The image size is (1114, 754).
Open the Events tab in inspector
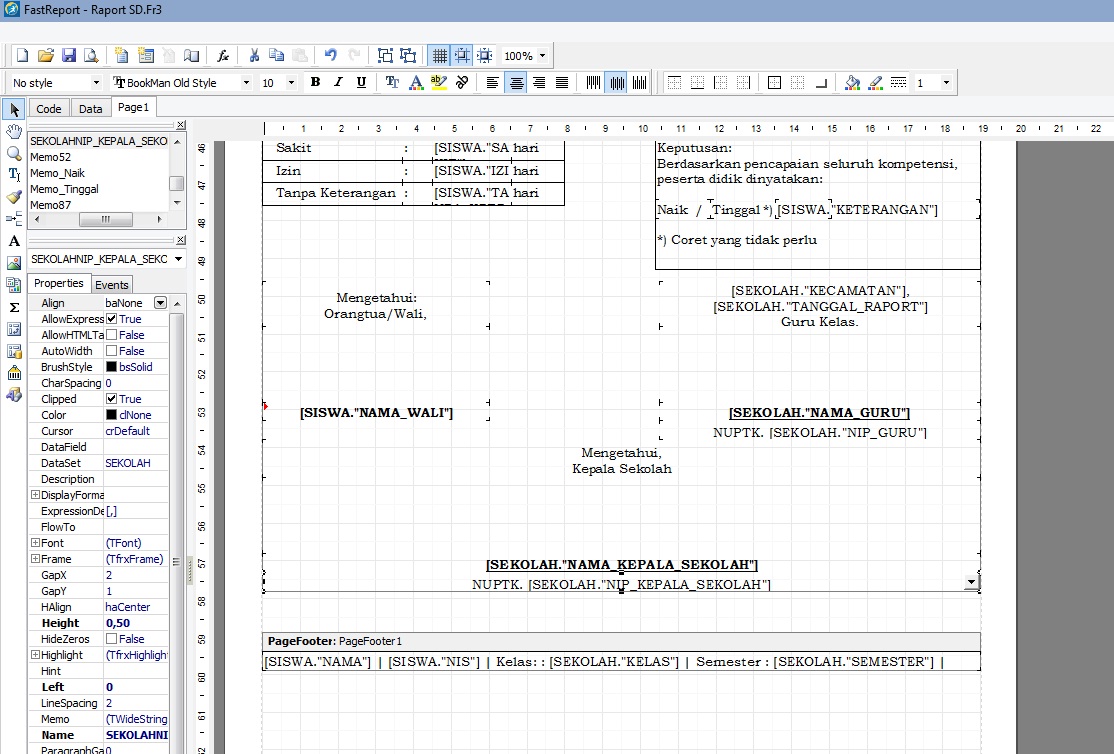click(112, 285)
